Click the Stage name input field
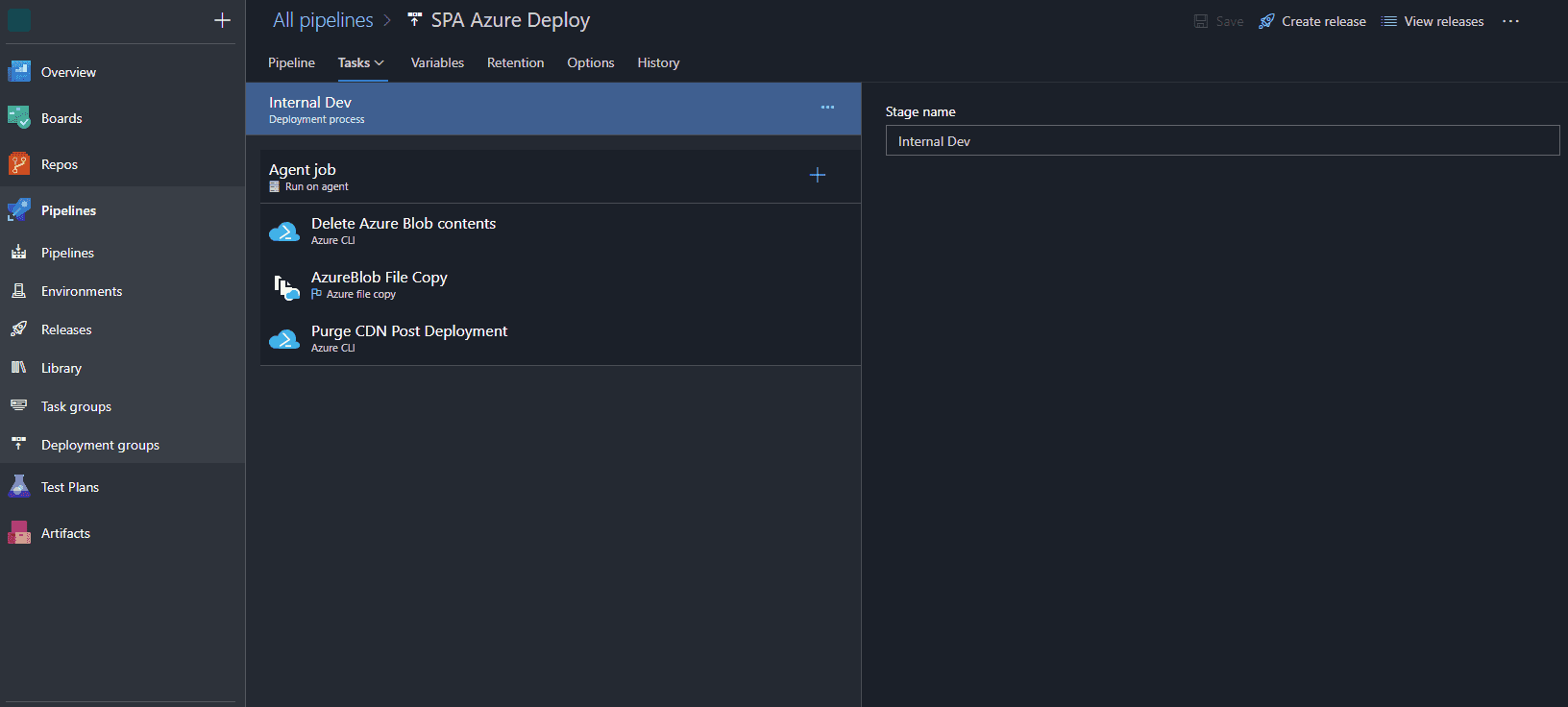This screenshot has height=707, width=1568. [1222, 140]
